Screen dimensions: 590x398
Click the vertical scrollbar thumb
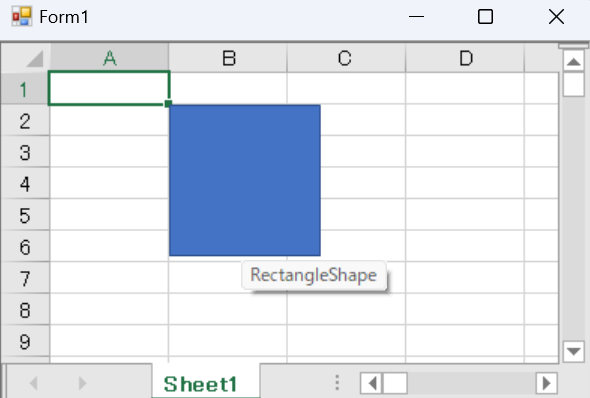pyautogui.click(x=573, y=84)
